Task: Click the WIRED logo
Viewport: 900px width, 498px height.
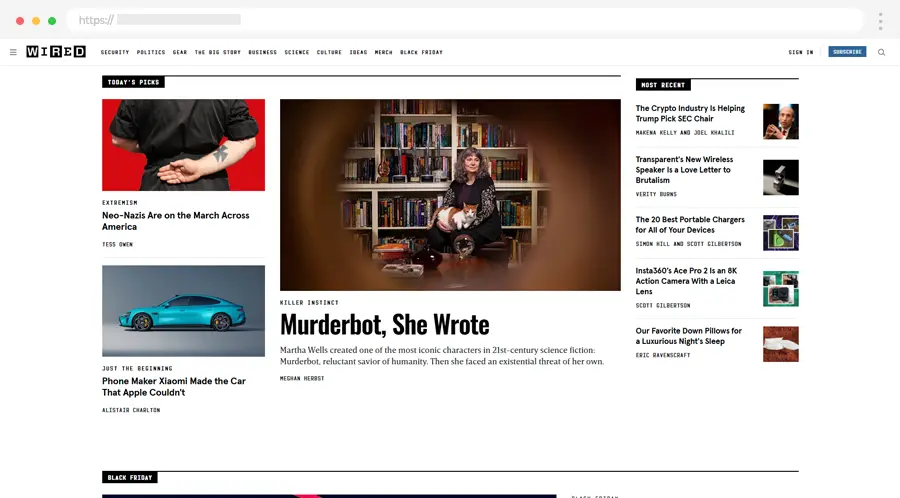Action: pos(56,52)
